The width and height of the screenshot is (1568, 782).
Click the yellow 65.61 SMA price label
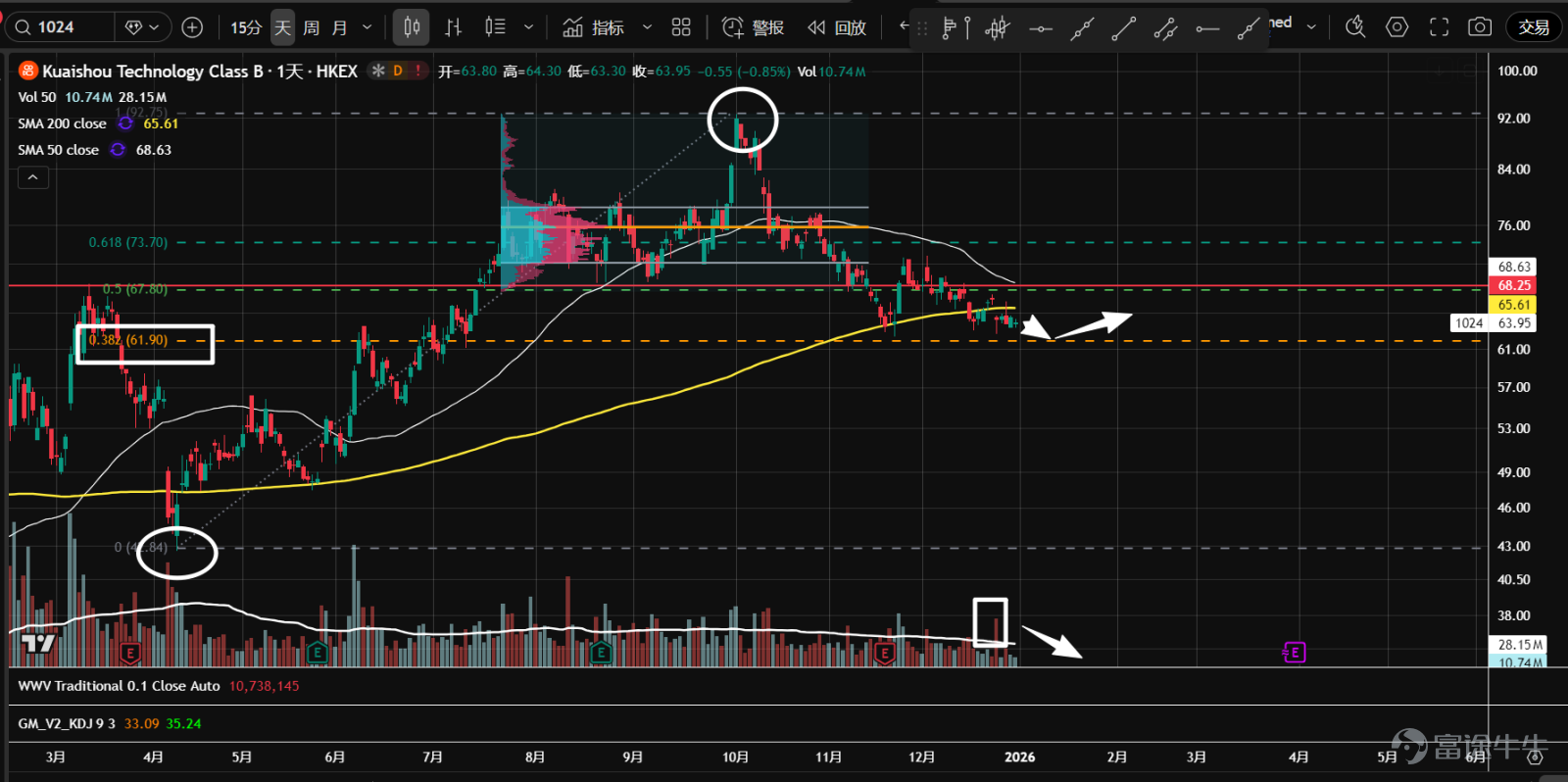pyautogui.click(x=1514, y=305)
